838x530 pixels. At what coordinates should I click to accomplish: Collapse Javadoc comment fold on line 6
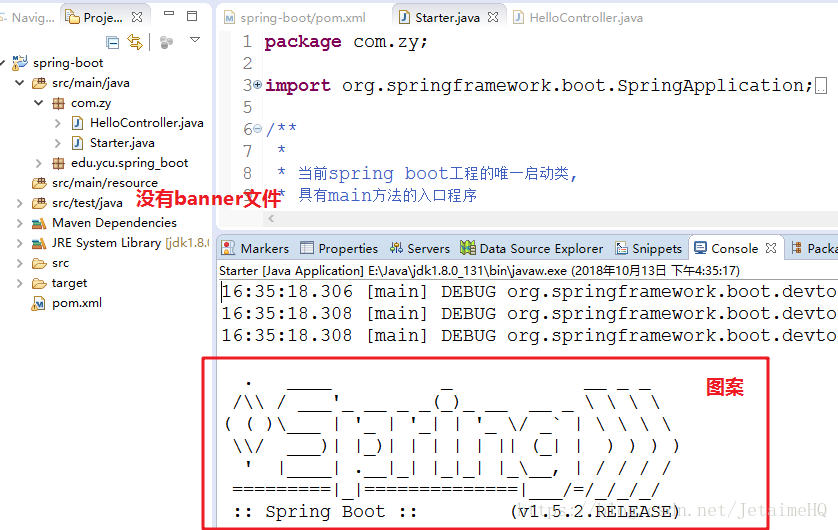[258, 128]
